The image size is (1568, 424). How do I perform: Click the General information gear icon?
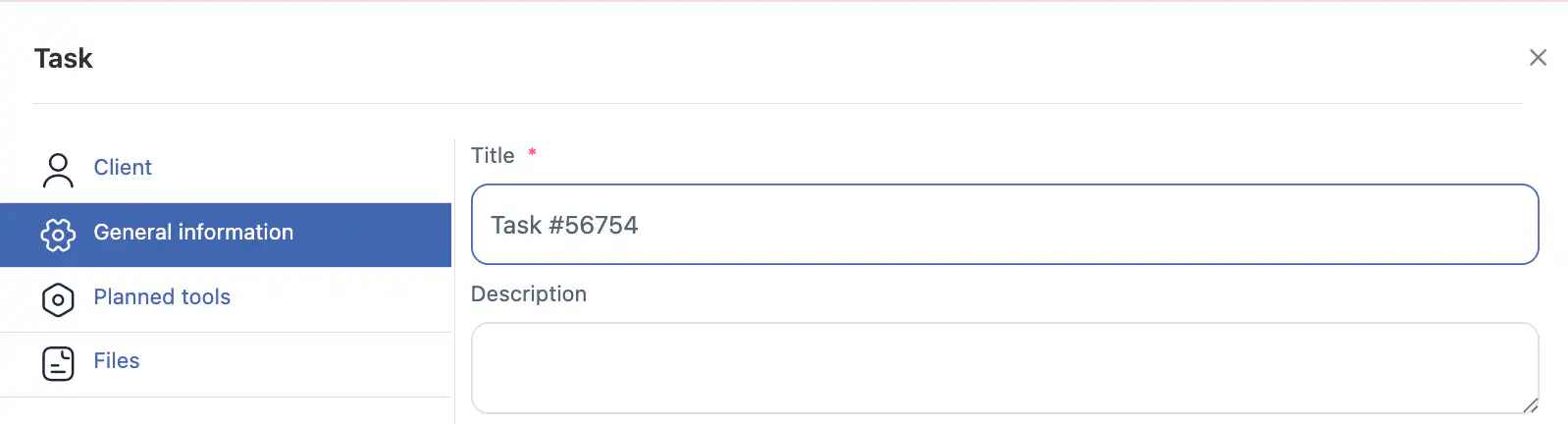click(58, 235)
